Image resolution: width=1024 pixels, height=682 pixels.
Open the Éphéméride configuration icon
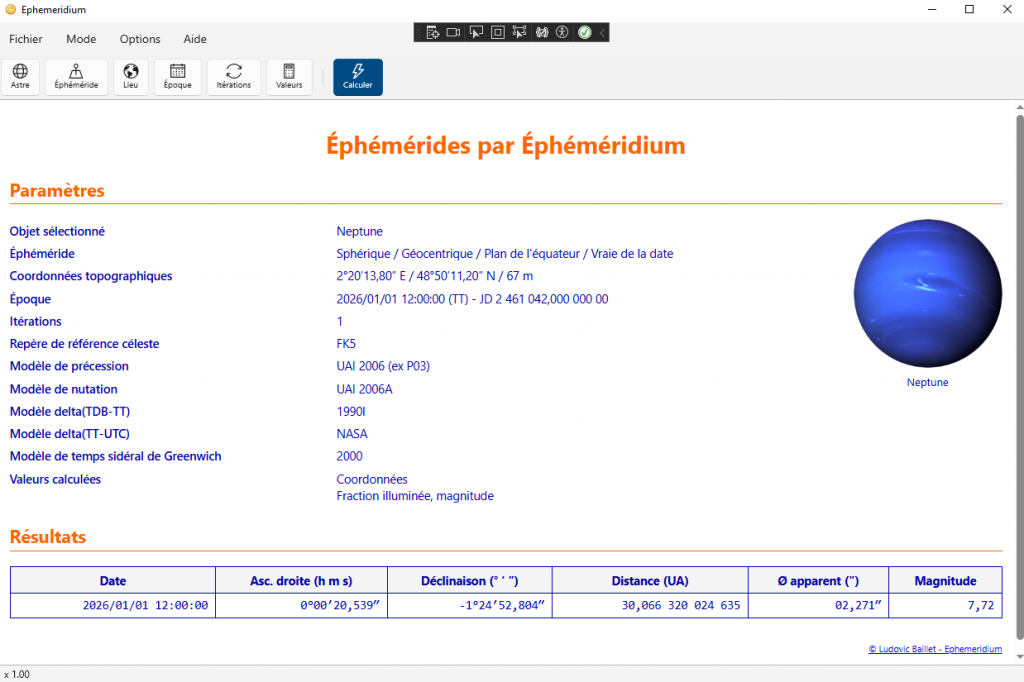tap(76, 77)
